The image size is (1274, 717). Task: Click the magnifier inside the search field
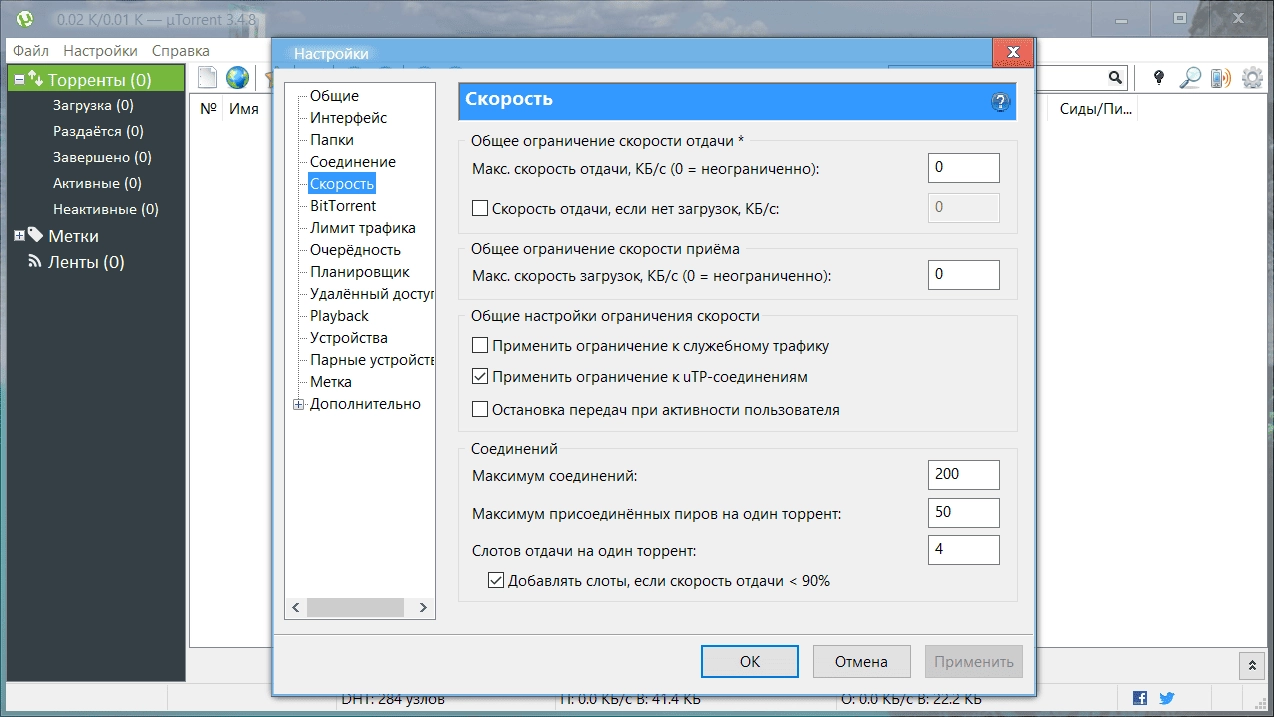(x=1114, y=77)
